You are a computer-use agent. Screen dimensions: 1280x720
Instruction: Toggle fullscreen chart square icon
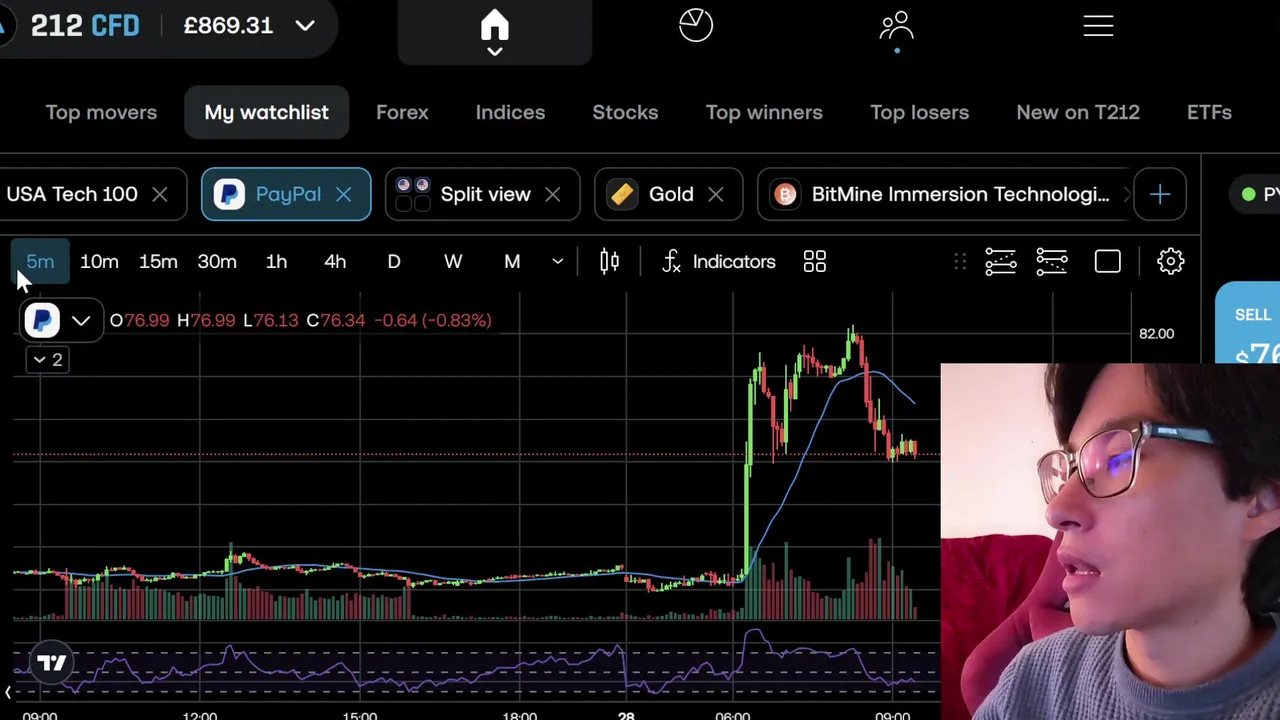[x=1108, y=262]
